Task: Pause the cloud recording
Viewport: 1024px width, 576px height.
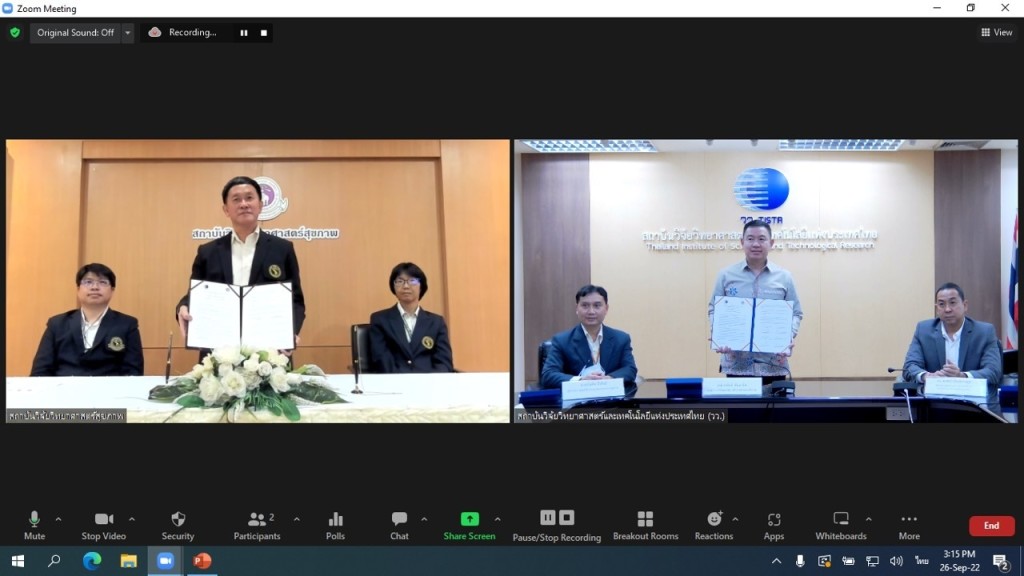Action: coord(243,32)
